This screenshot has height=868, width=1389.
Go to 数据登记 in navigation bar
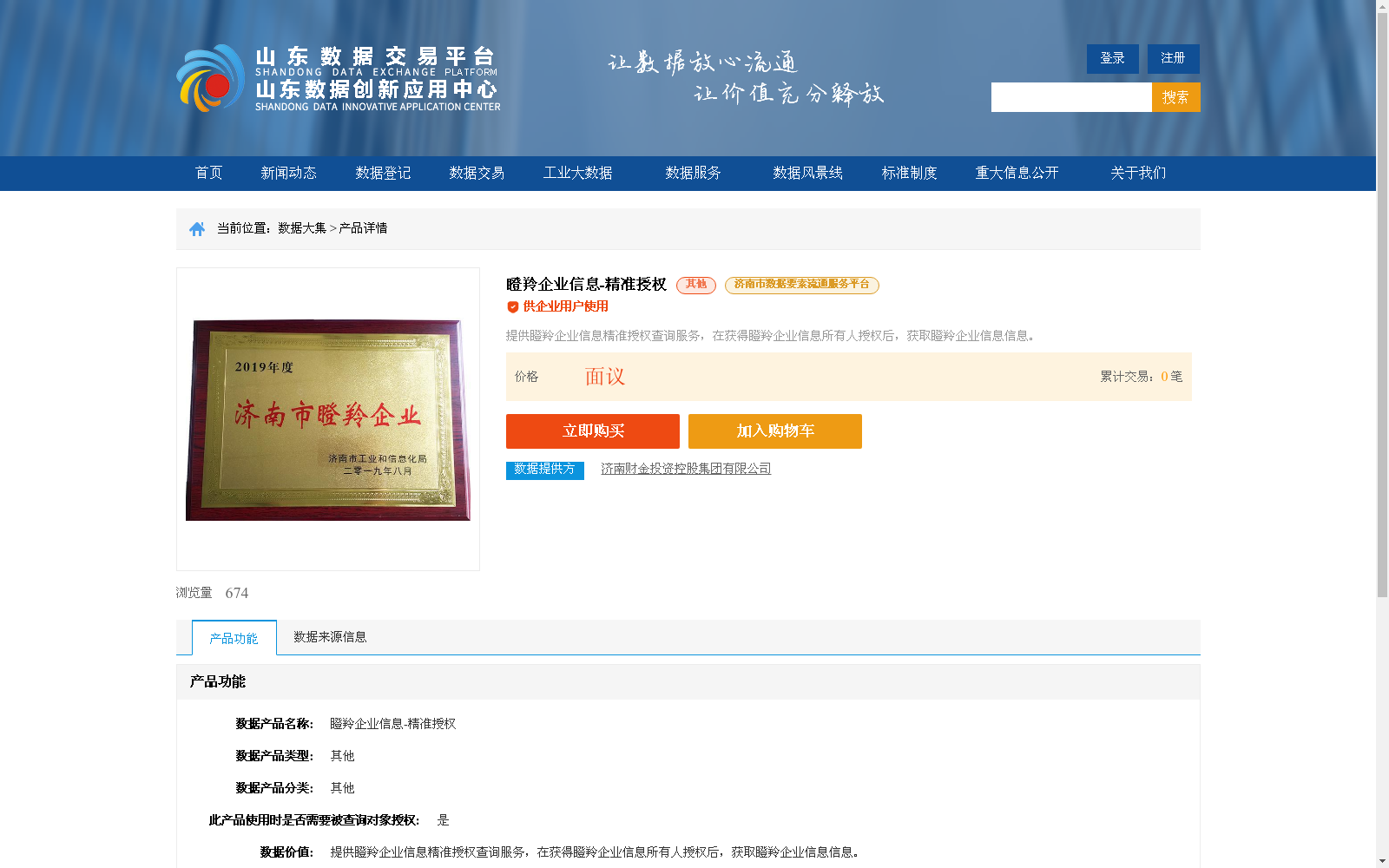[383, 173]
